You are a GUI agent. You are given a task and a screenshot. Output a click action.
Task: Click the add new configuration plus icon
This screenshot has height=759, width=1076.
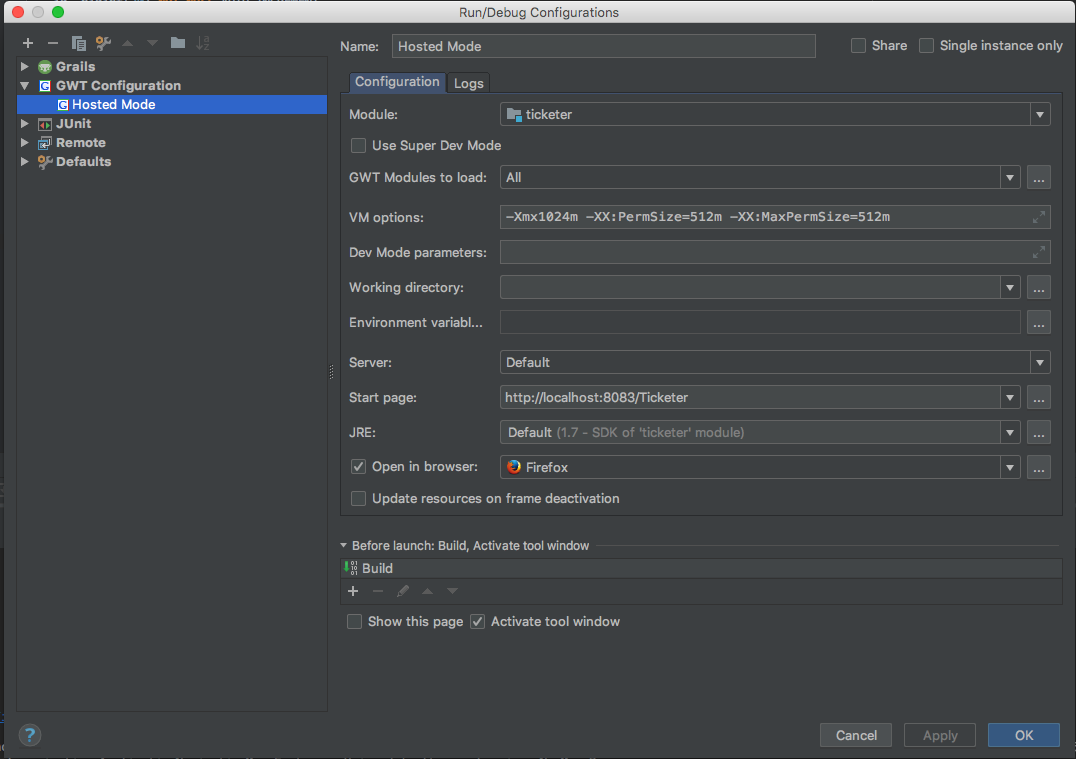click(27, 43)
